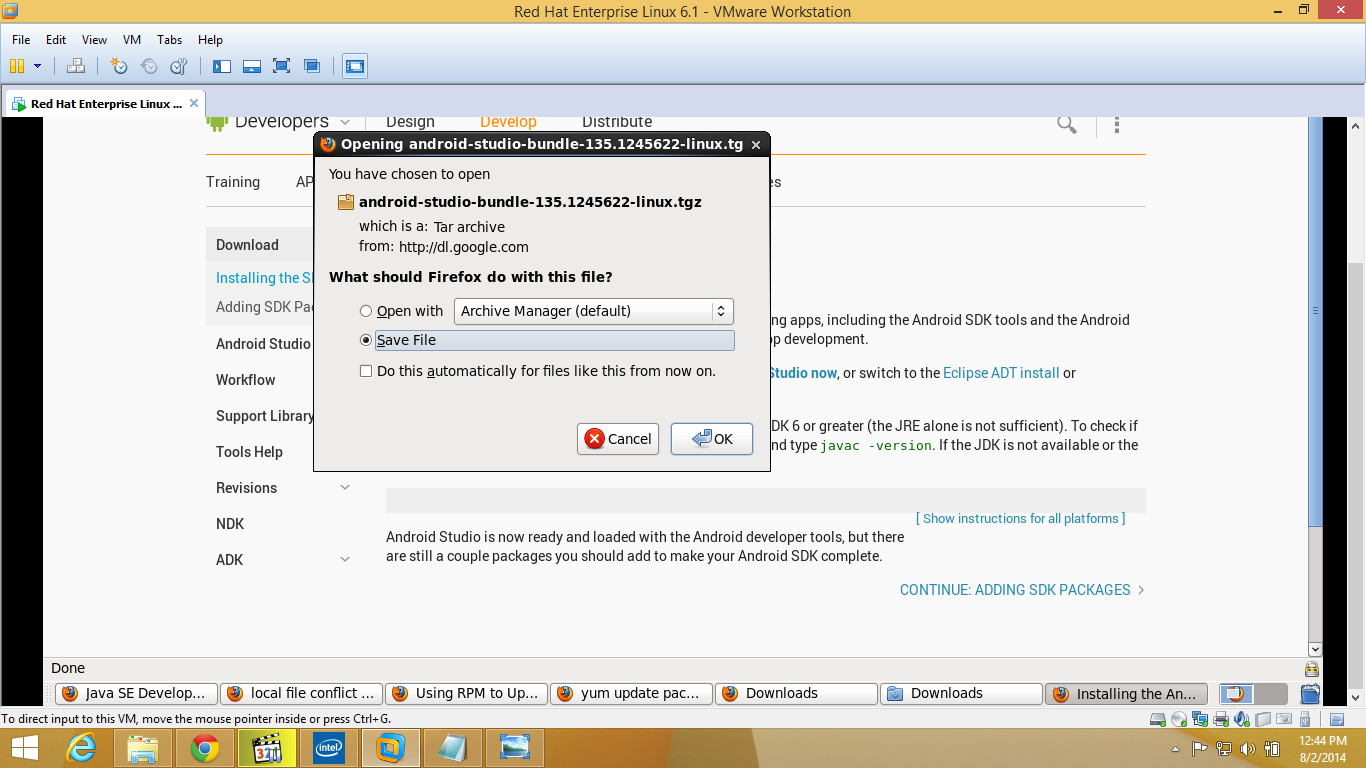Confirm the download dialog with OK
The width and height of the screenshot is (1366, 768).
712,439
